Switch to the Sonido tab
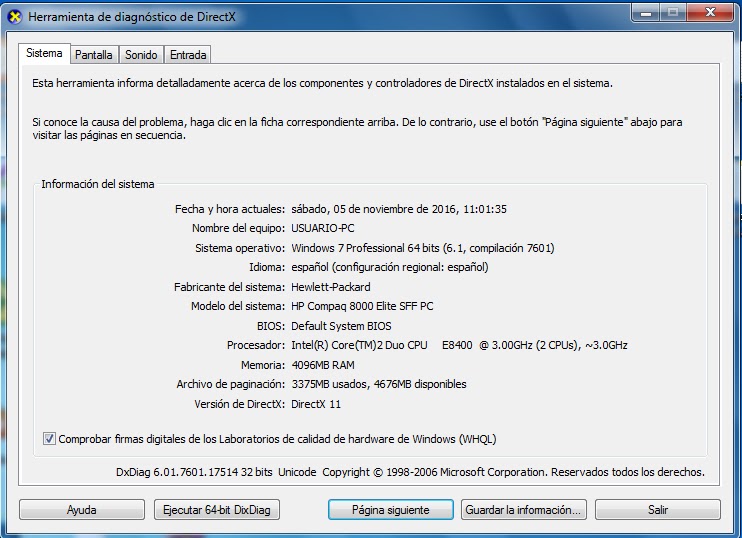 [x=141, y=55]
